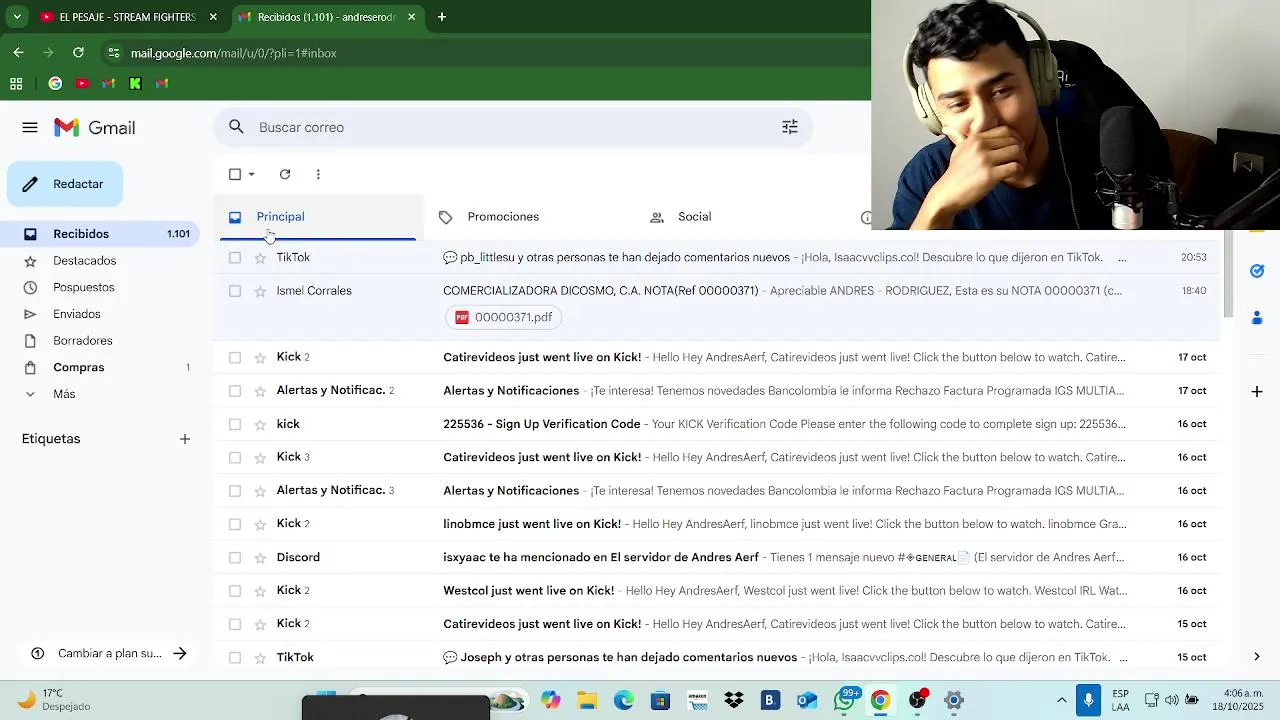Open search options filter icon
This screenshot has width=1280, height=720.
pyautogui.click(x=790, y=127)
